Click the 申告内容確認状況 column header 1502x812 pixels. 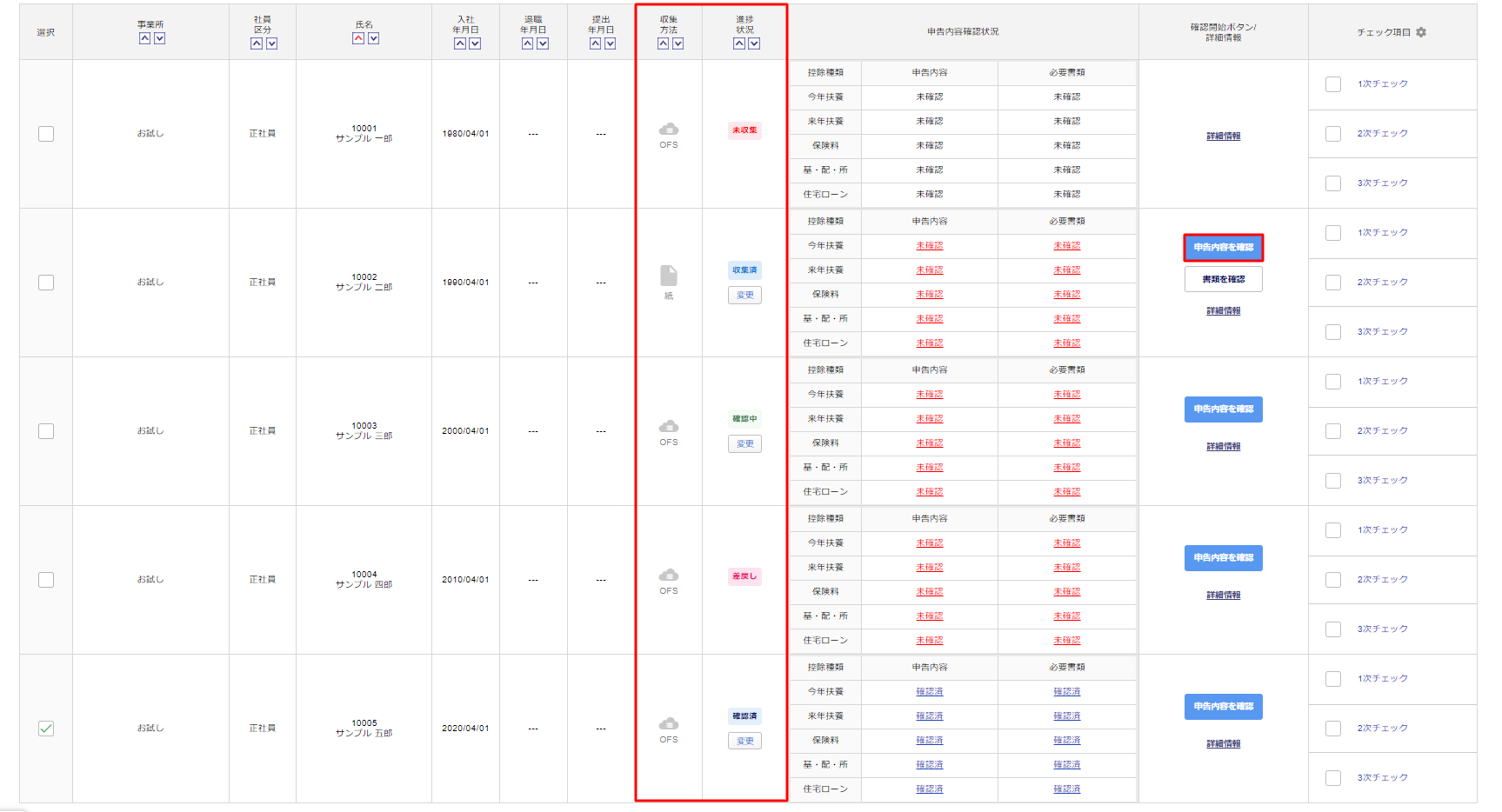tap(963, 32)
